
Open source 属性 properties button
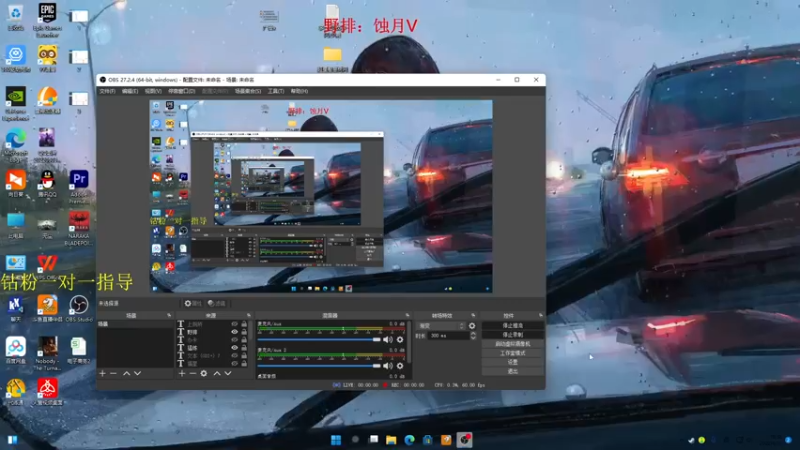click(x=193, y=304)
